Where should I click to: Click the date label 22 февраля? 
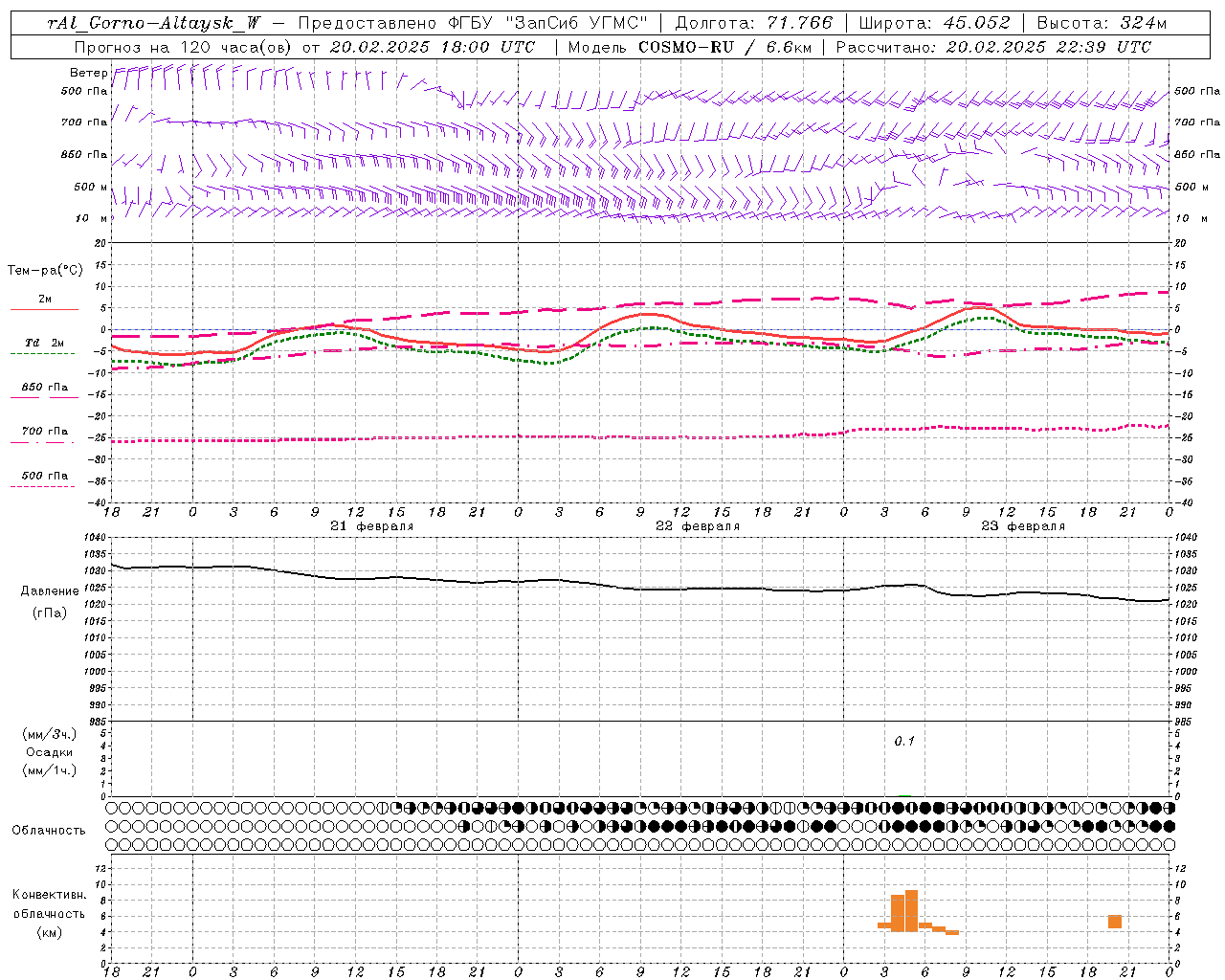pyautogui.click(x=698, y=526)
